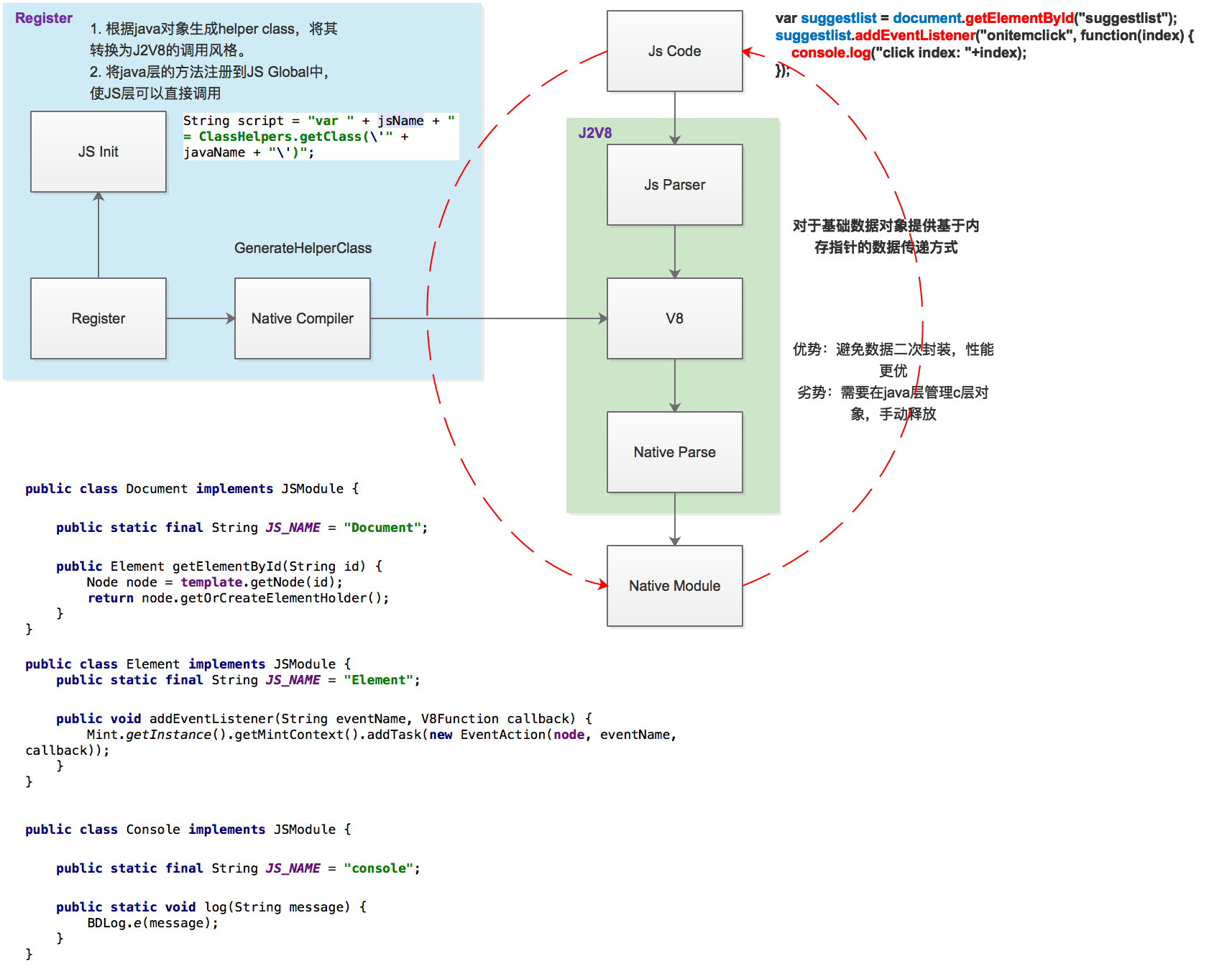Click the JS Init box

(x=98, y=152)
